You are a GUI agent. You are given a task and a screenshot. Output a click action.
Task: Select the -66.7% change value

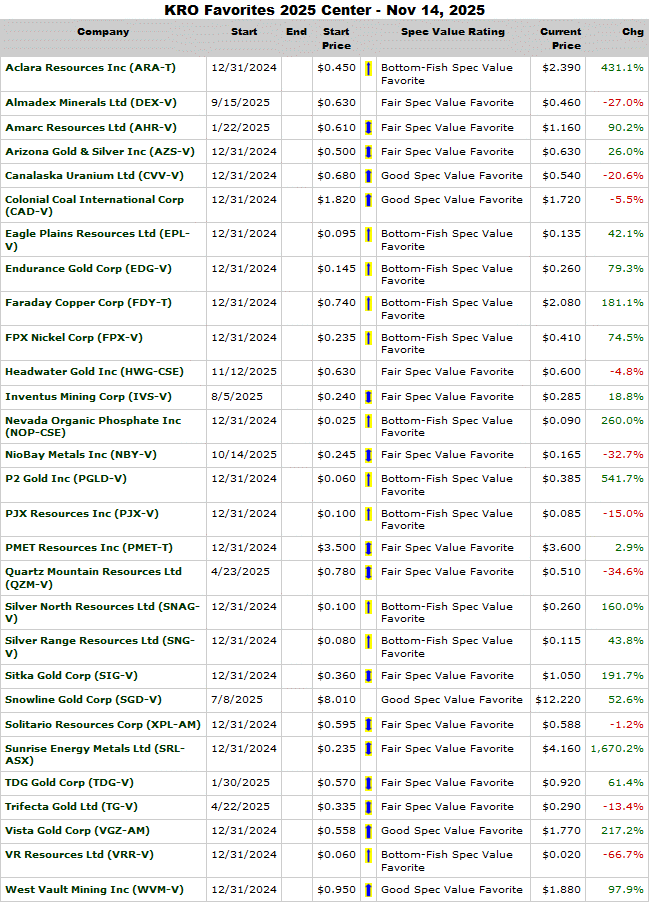[623, 855]
